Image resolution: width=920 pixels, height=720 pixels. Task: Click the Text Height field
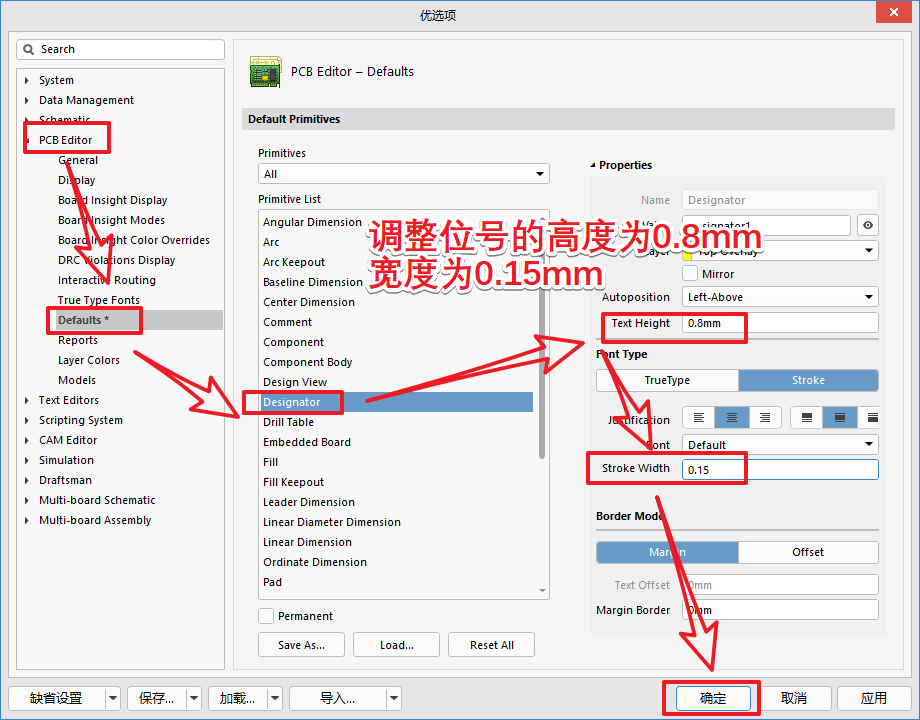coord(780,323)
